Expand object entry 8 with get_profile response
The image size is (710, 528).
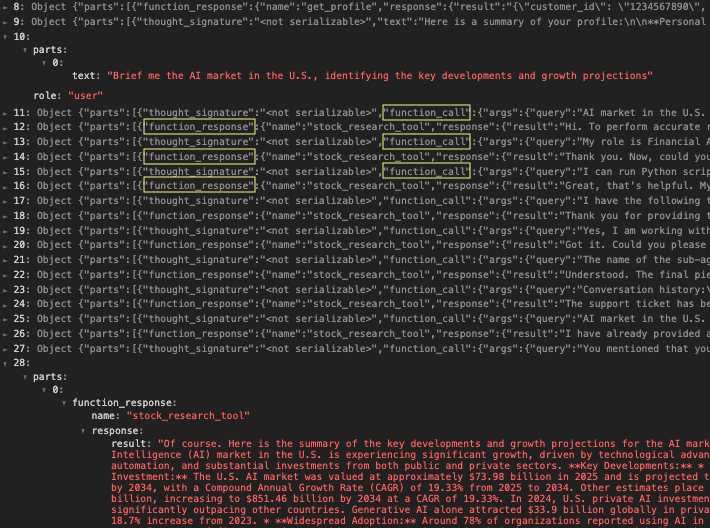(x=5, y=6)
